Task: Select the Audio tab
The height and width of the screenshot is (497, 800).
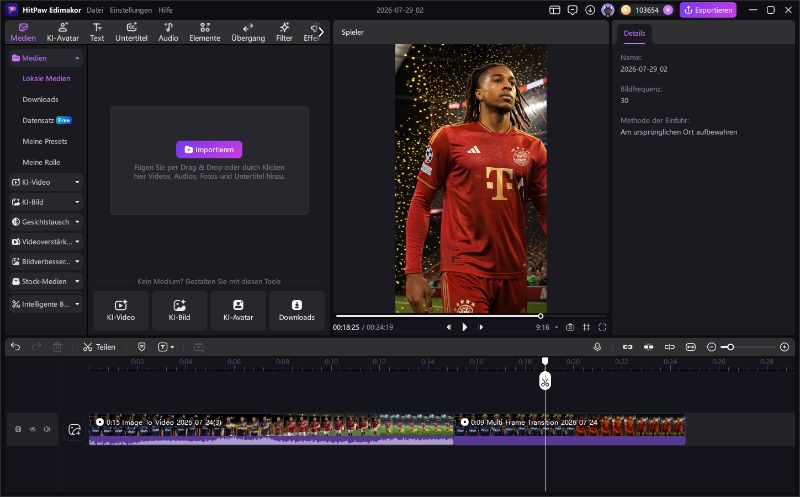Action: pyautogui.click(x=168, y=32)
